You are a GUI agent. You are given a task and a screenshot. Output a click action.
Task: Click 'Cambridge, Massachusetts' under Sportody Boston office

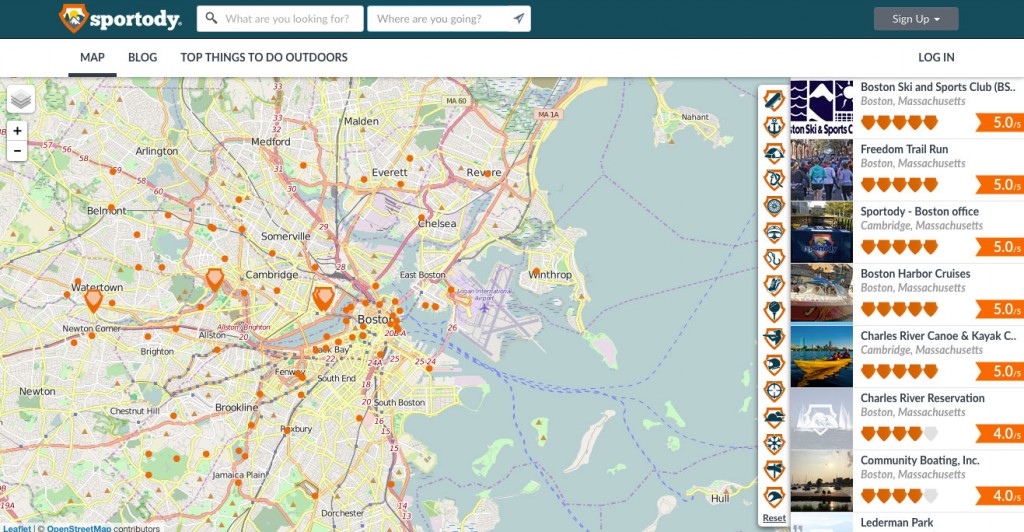921,226
